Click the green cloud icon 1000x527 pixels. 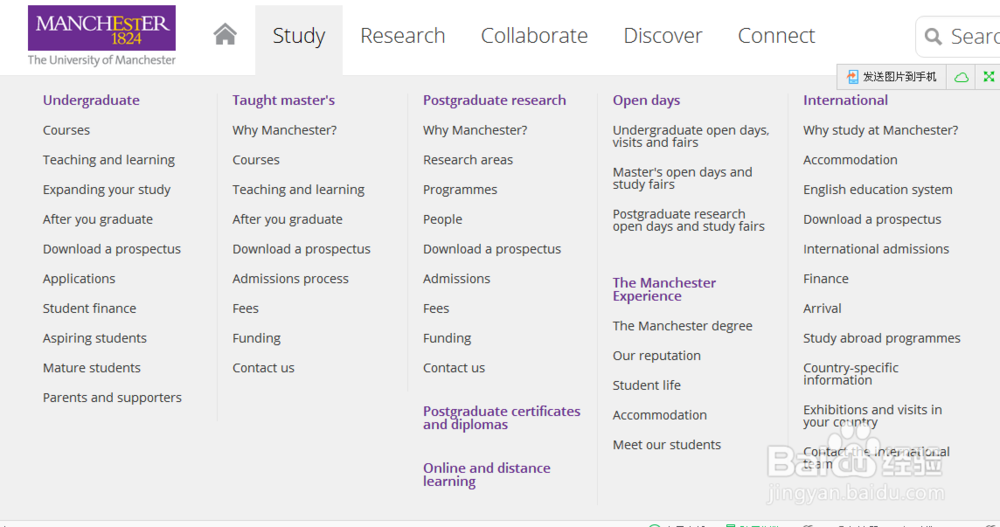[961, 77]
